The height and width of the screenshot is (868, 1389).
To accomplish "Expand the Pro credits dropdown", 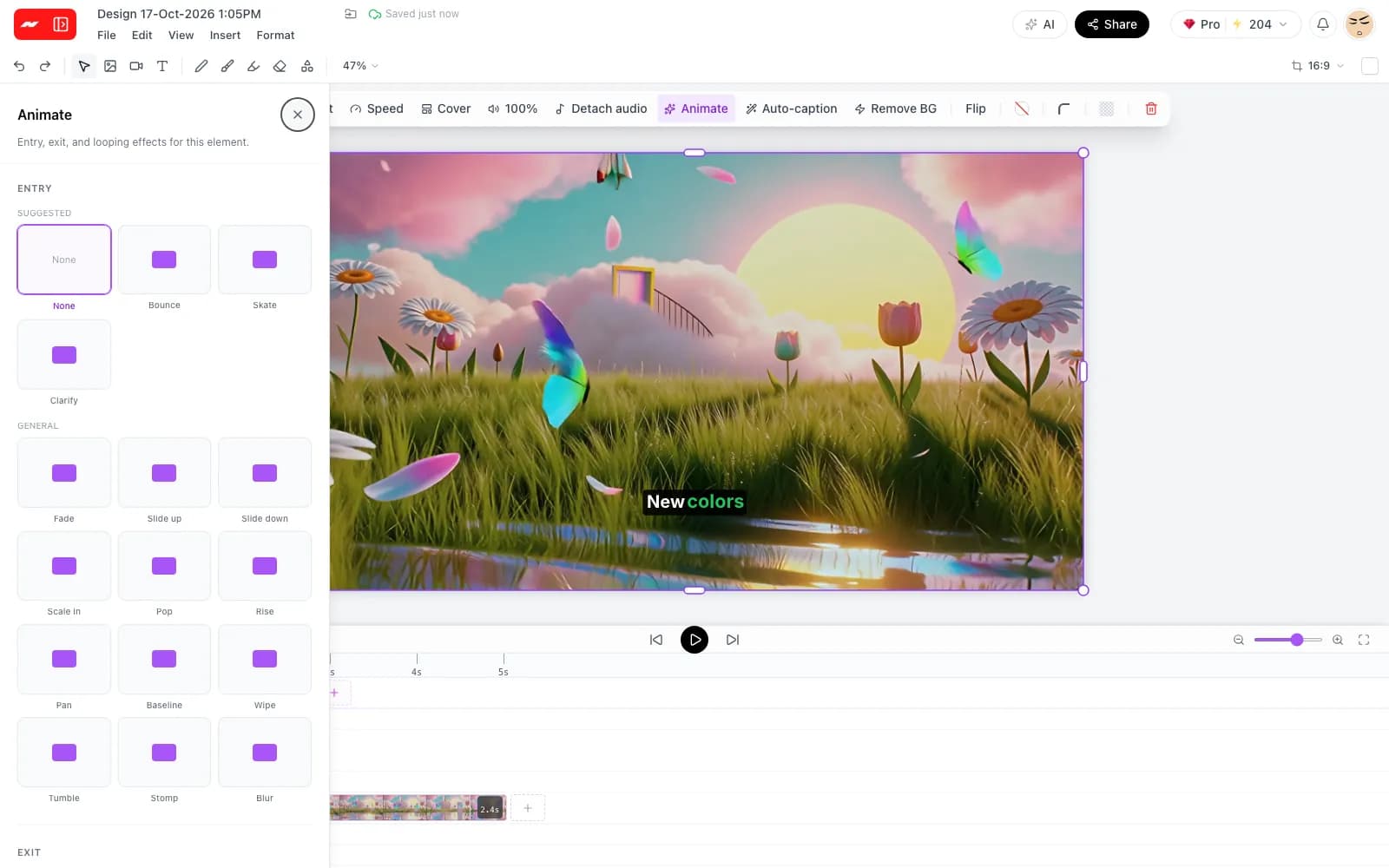I will [1235, 24].
